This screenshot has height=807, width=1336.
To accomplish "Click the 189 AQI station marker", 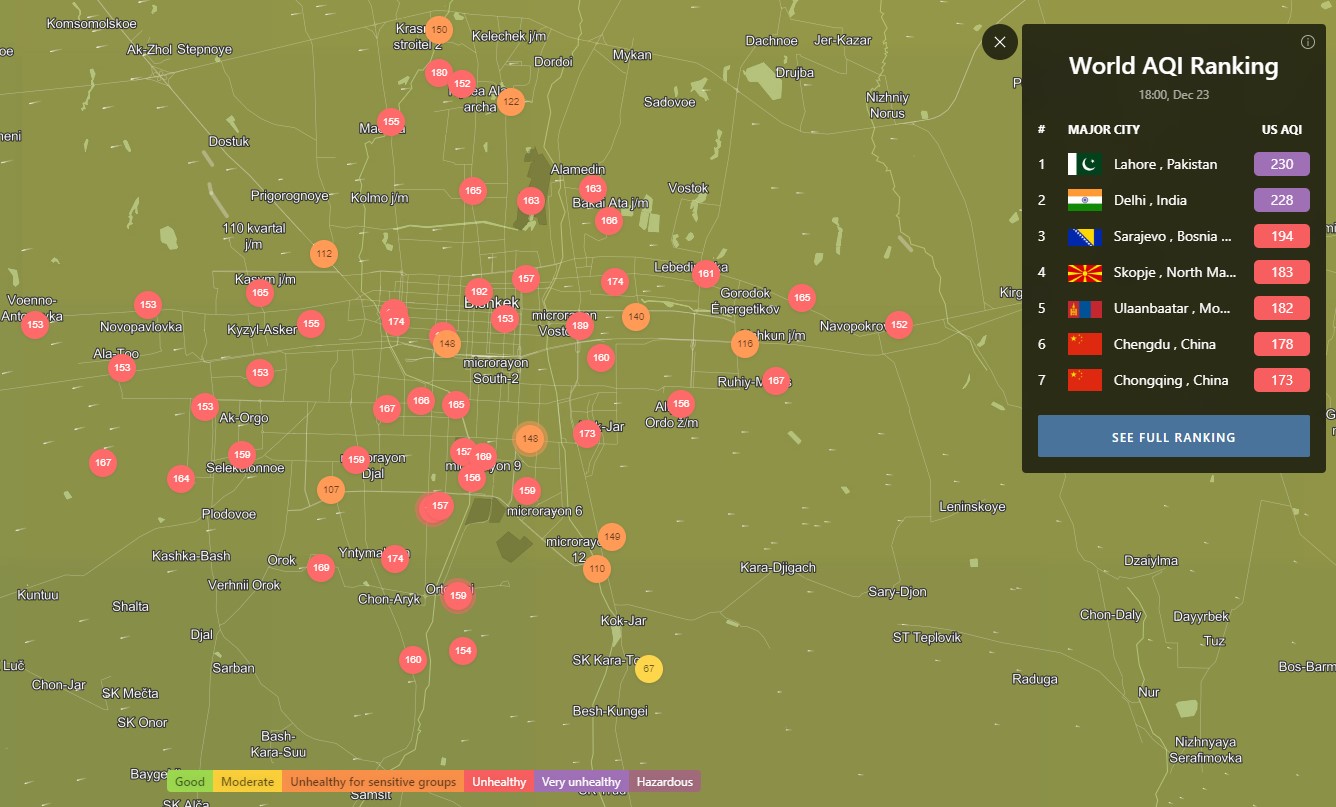I will click(x=580, y=325).
